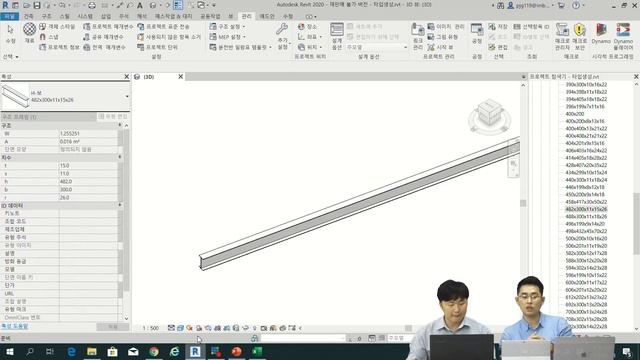Open Project Information (프로젝트 정보)
Image resolution: width=640 pixels, height=360 pixels.
click(59, 47)
